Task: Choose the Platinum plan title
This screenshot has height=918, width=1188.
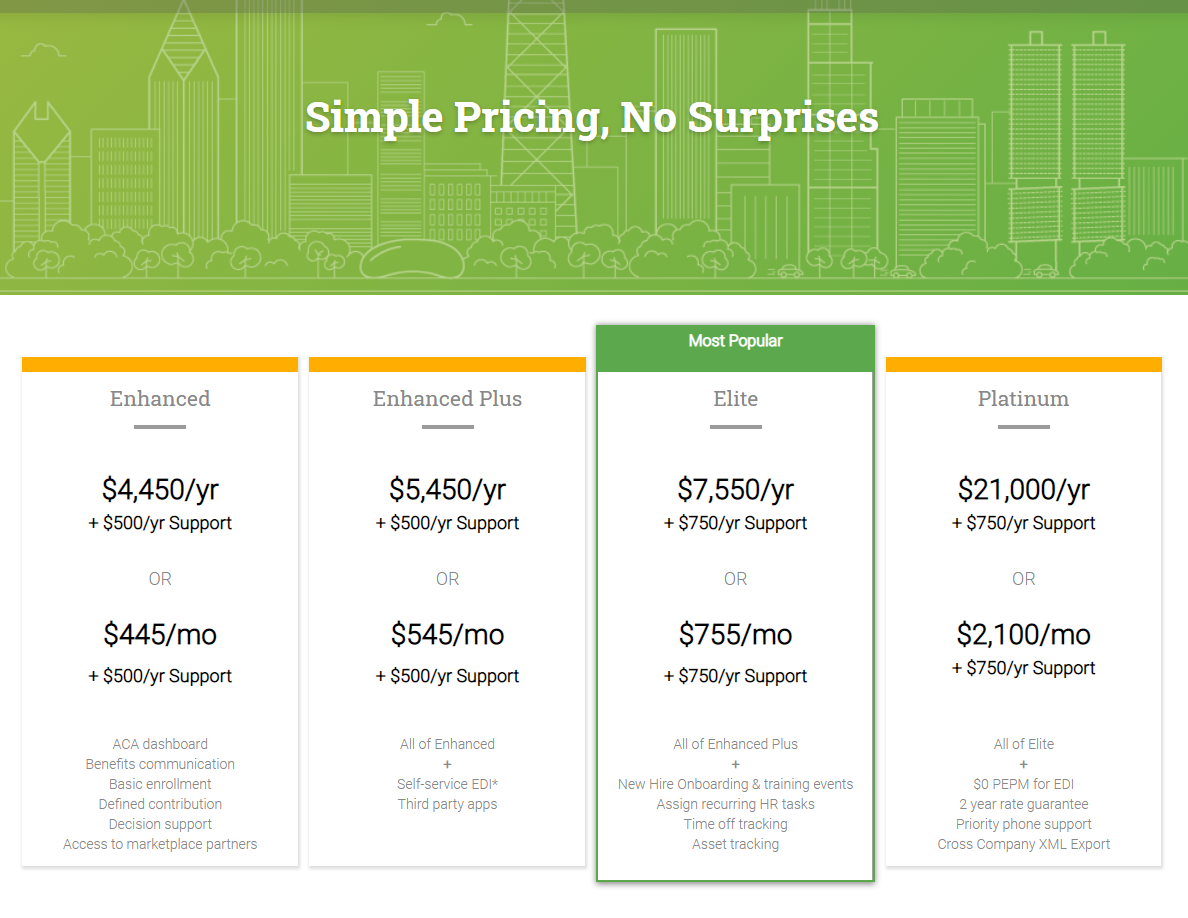Action: [1023, 398]
